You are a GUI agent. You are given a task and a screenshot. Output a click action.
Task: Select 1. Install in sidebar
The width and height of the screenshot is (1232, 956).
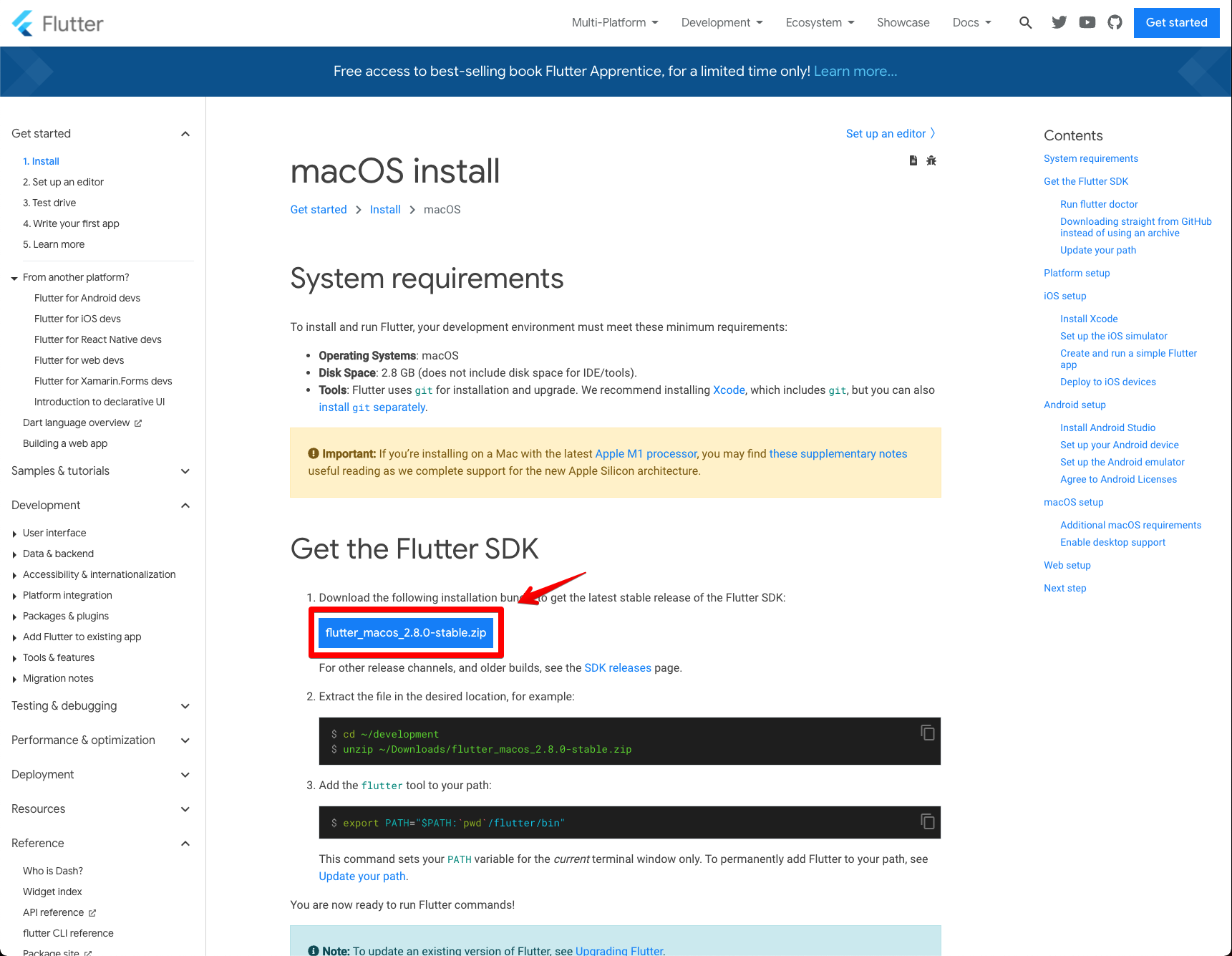[x=41, y=161]
